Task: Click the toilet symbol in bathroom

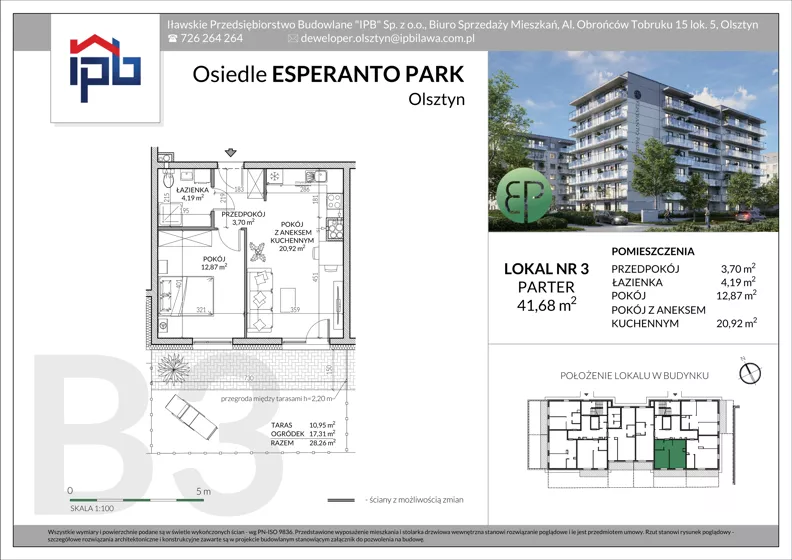Action: pyautogui.click(x=168, y=177)
